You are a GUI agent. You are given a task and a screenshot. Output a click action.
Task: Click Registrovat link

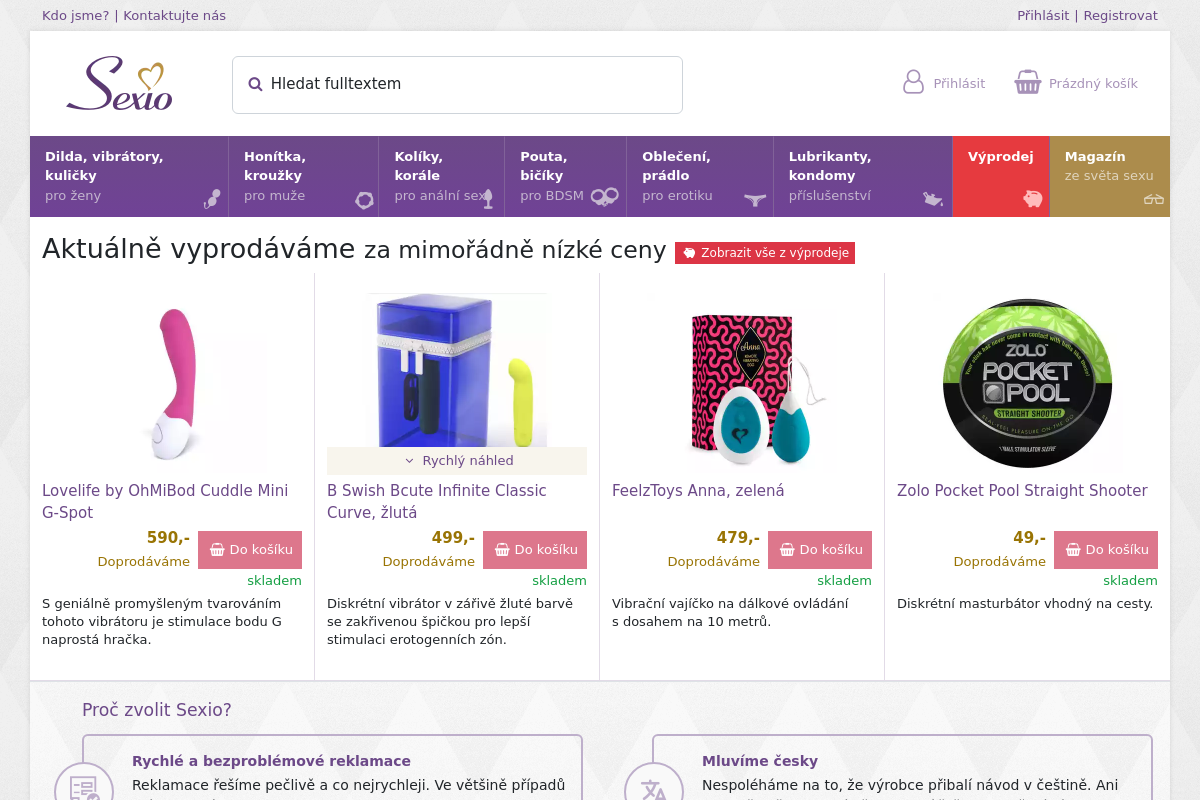click(1120, 15)
